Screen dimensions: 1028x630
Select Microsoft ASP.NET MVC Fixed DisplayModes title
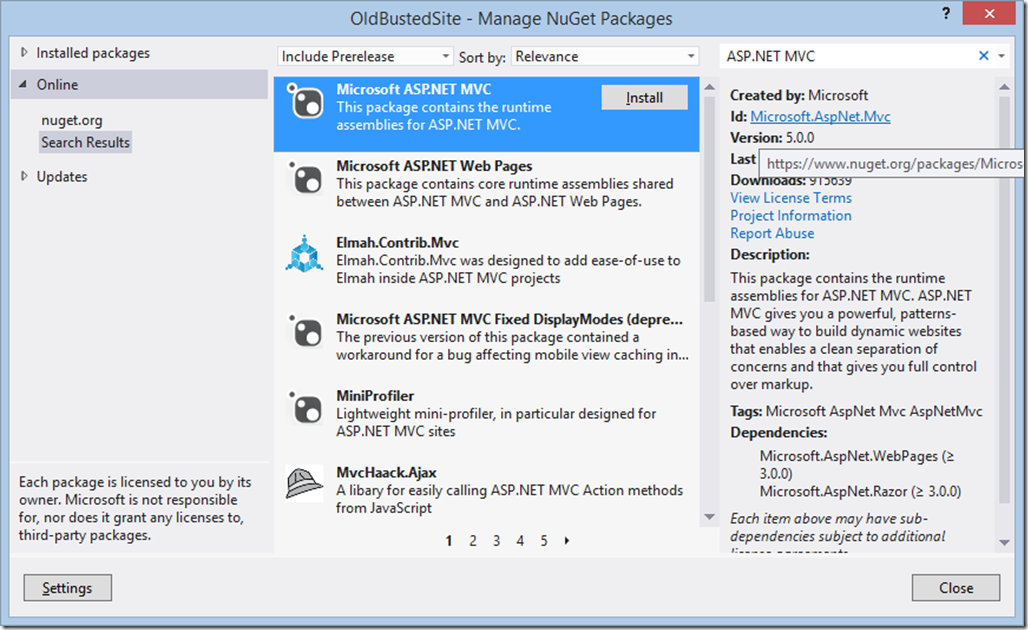(509, 319)
